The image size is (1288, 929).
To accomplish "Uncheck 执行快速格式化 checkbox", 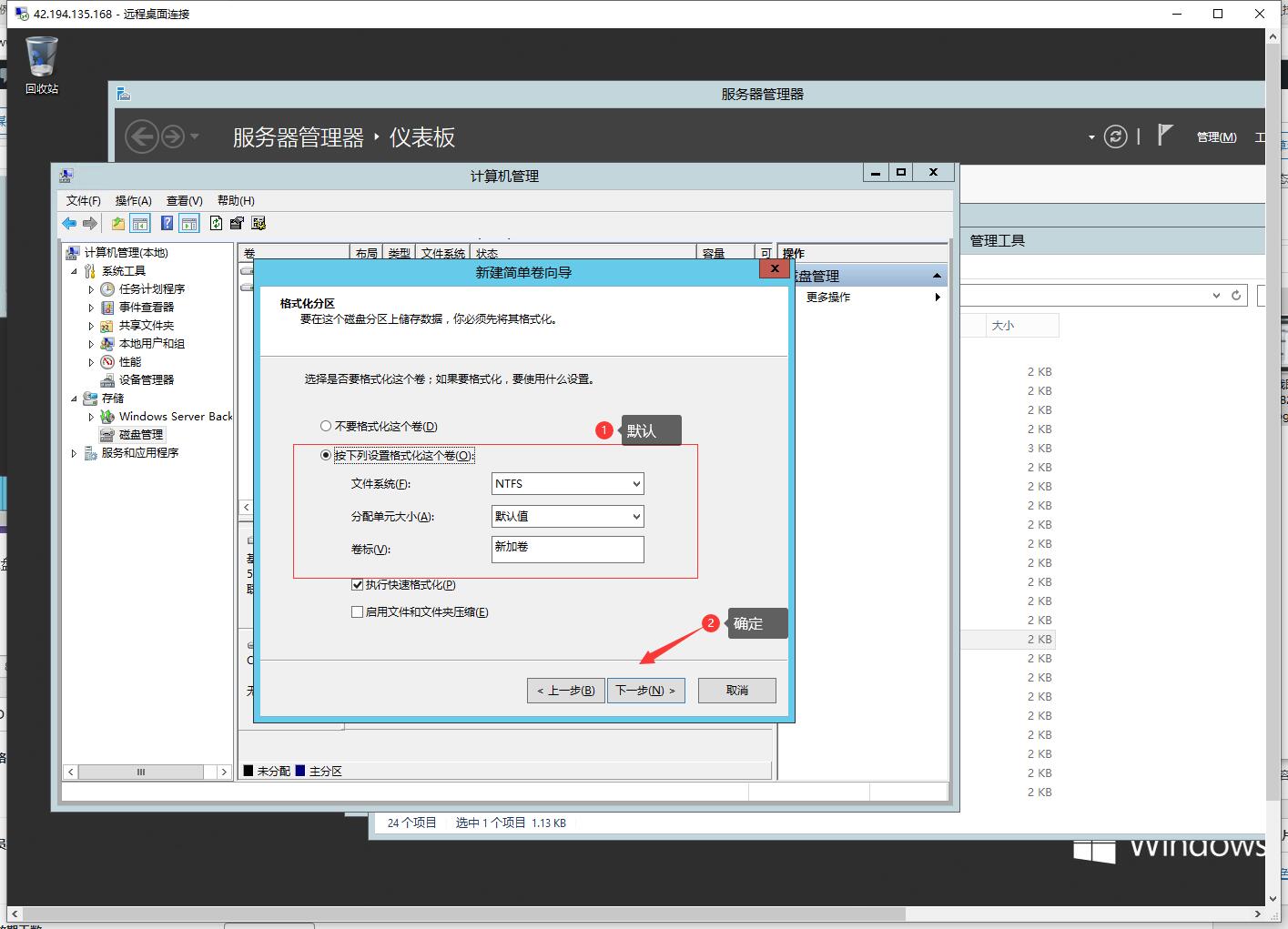I will coord(358,585).
